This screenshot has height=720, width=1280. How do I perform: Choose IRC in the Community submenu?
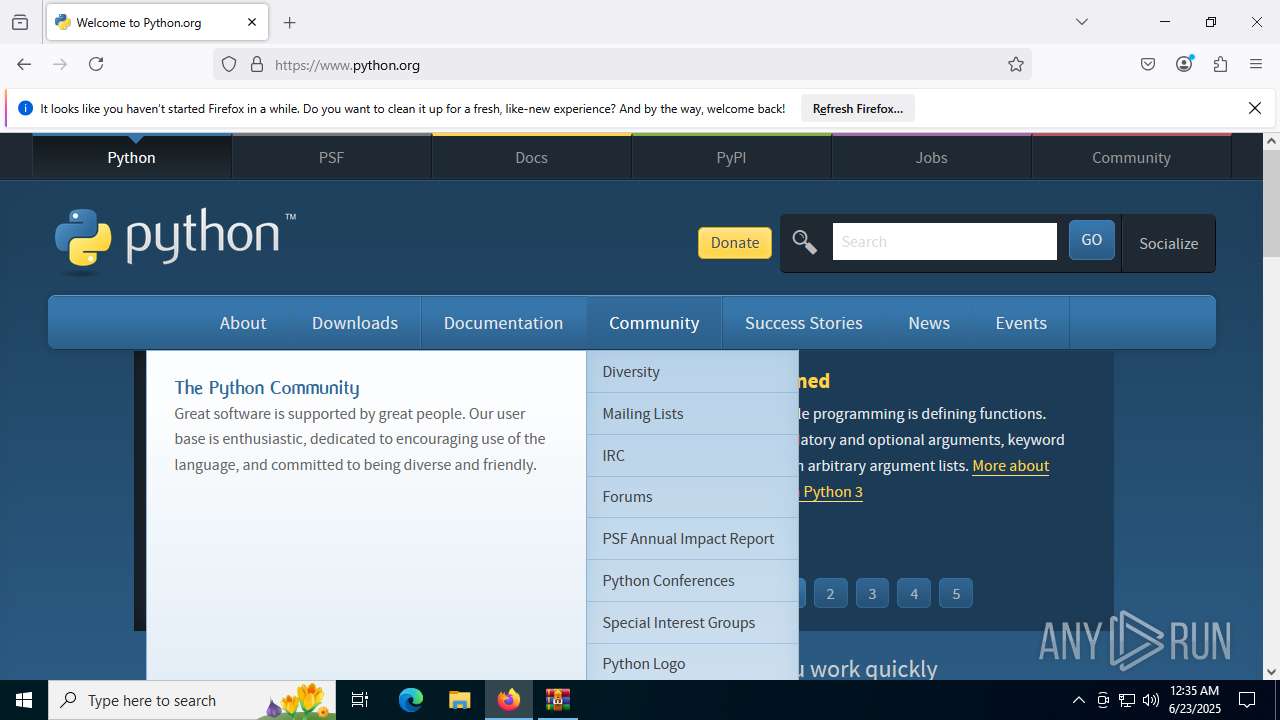tap(692, 455)
